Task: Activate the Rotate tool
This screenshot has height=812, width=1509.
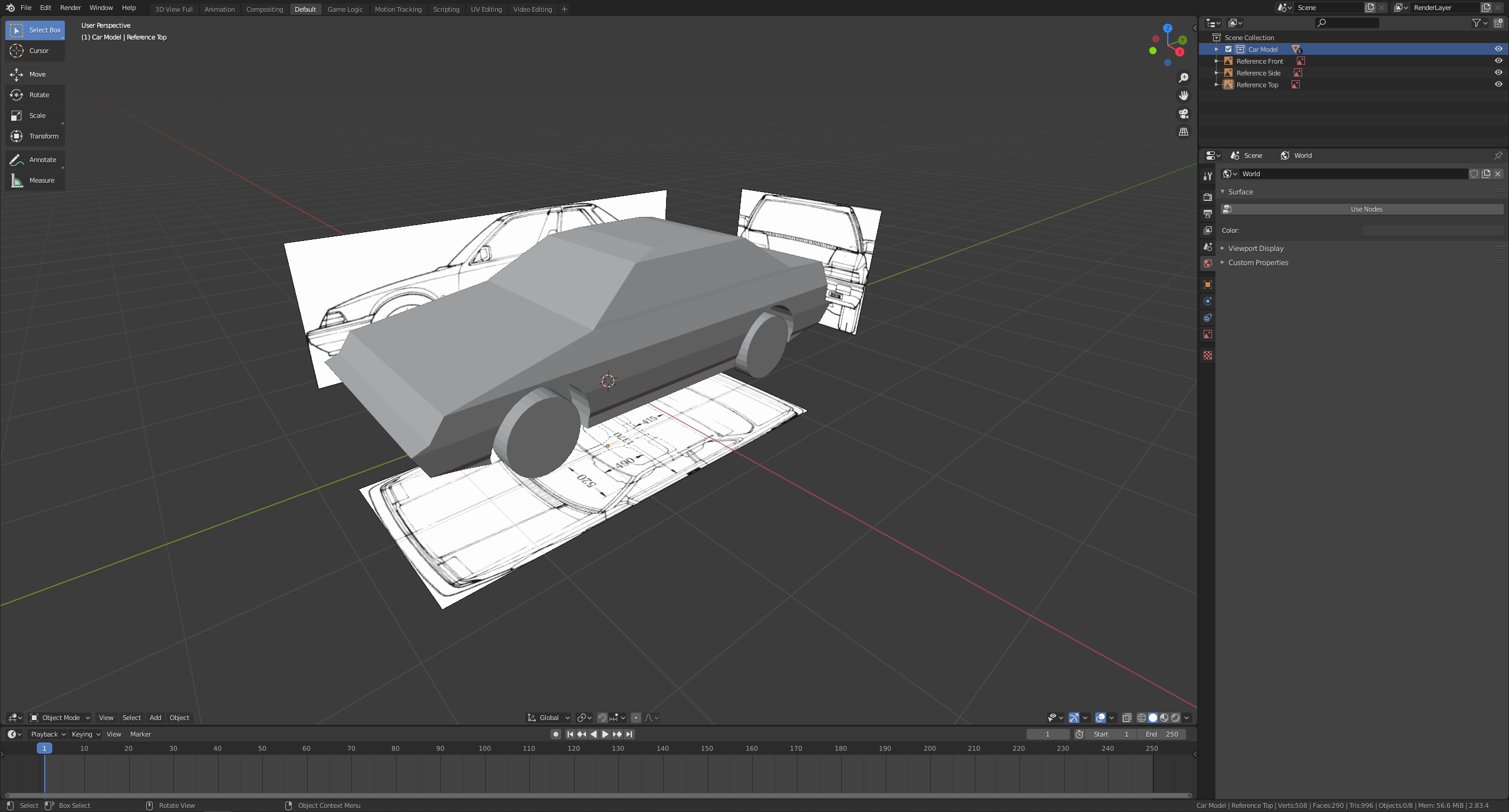Action: coord(35,95)
